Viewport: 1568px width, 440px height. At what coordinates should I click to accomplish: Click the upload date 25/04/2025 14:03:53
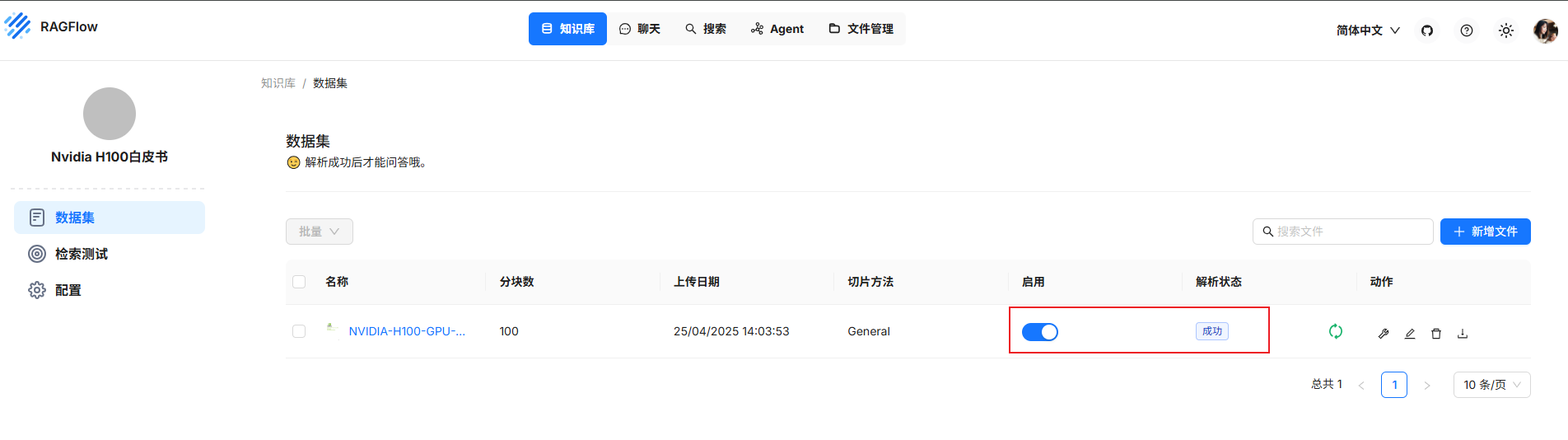tap(731, 331)
